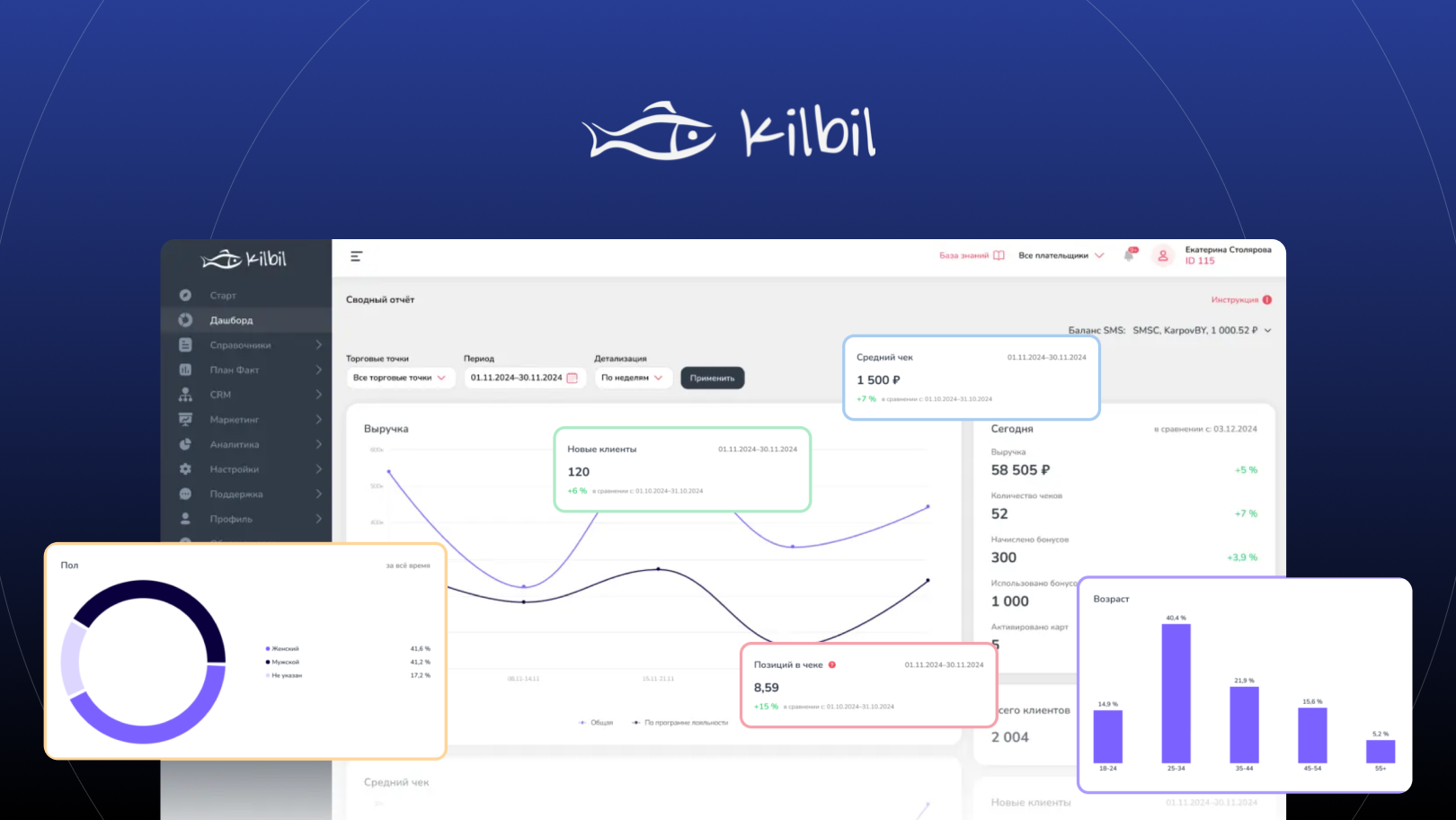
Task: Open the Все торговые точки dropdown
Action: tap(400, 378)
